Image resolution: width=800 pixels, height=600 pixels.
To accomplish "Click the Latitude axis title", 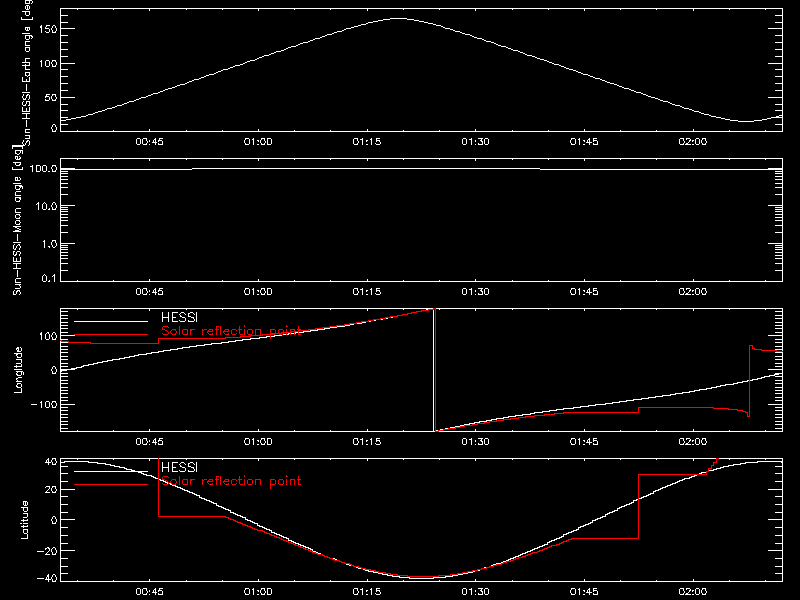I will pyautogui.click(x=23, y=520).
